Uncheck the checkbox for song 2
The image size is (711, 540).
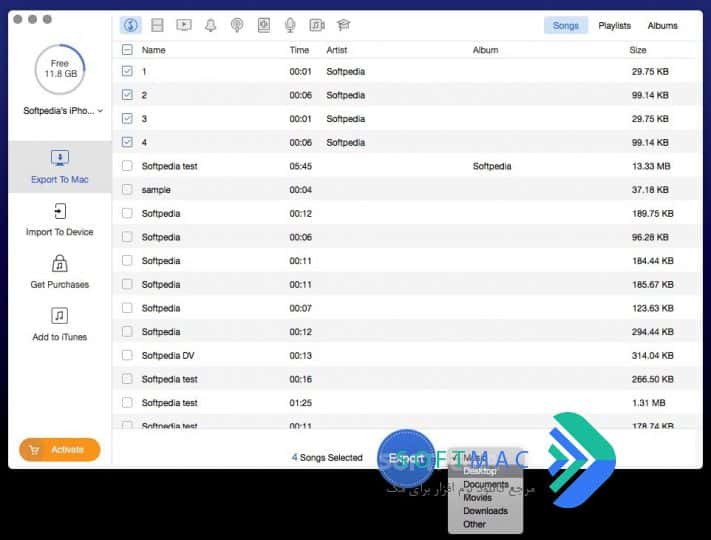point(127,95)
